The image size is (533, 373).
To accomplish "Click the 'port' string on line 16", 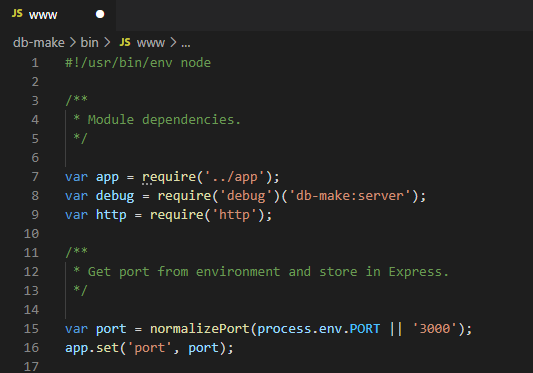I will click(150, 348).
